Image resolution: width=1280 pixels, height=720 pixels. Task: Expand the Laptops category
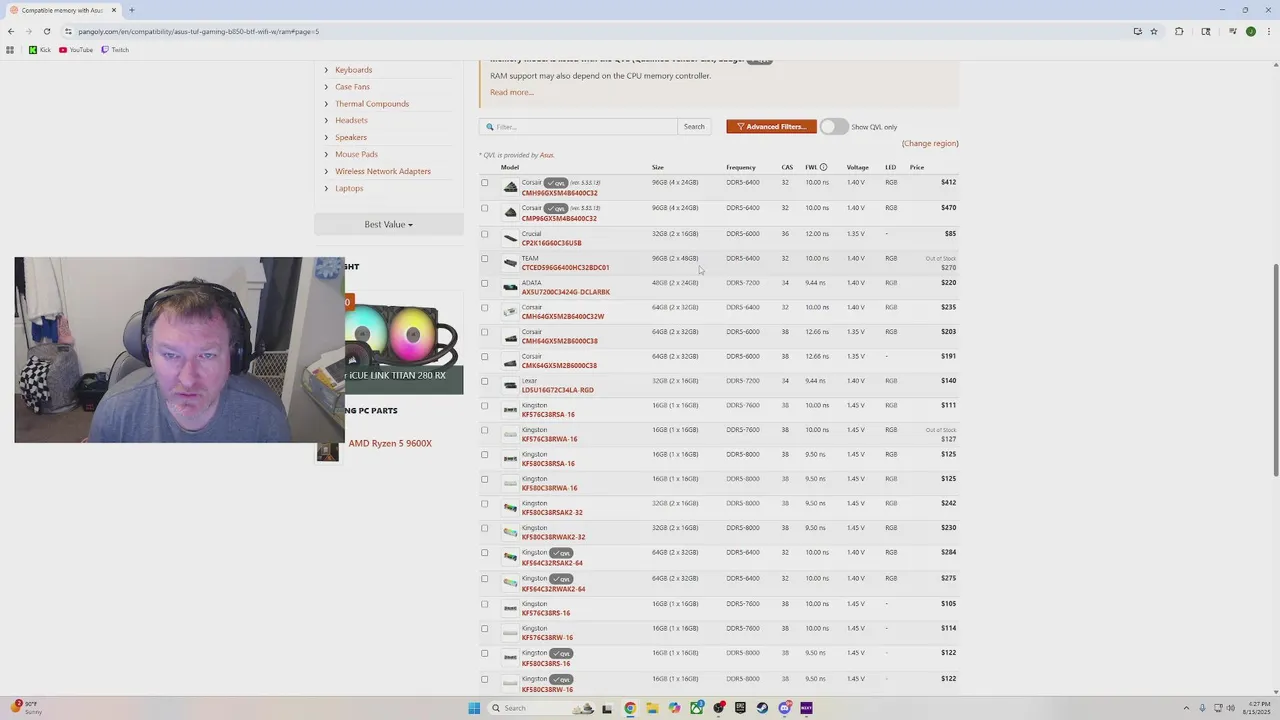click(349, 188)
